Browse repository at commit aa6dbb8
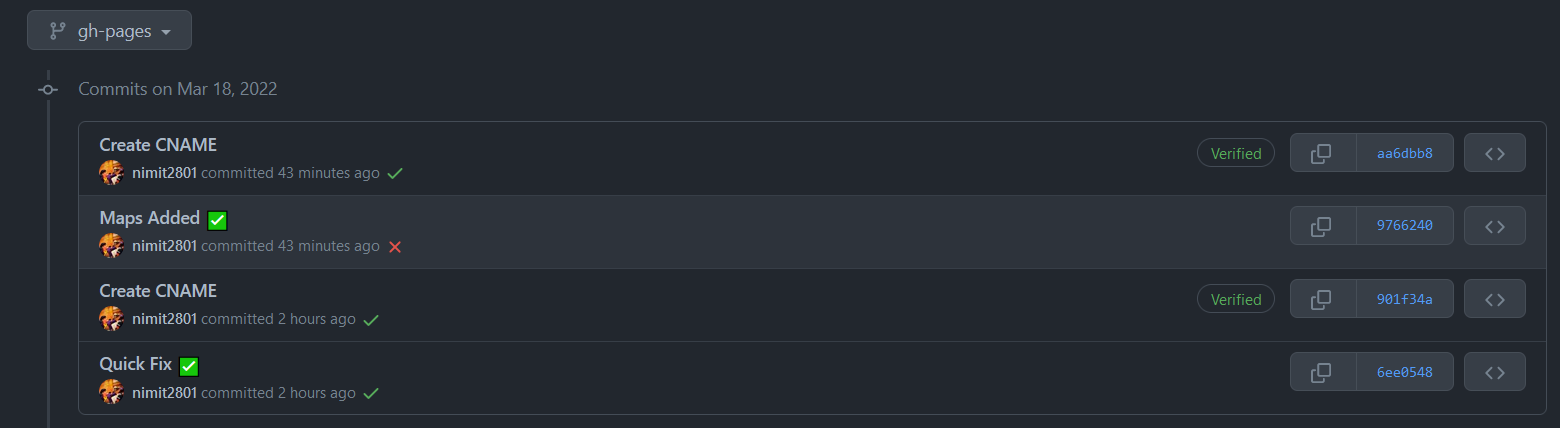The image size is (1560, 428). (x=1494, y=153)
